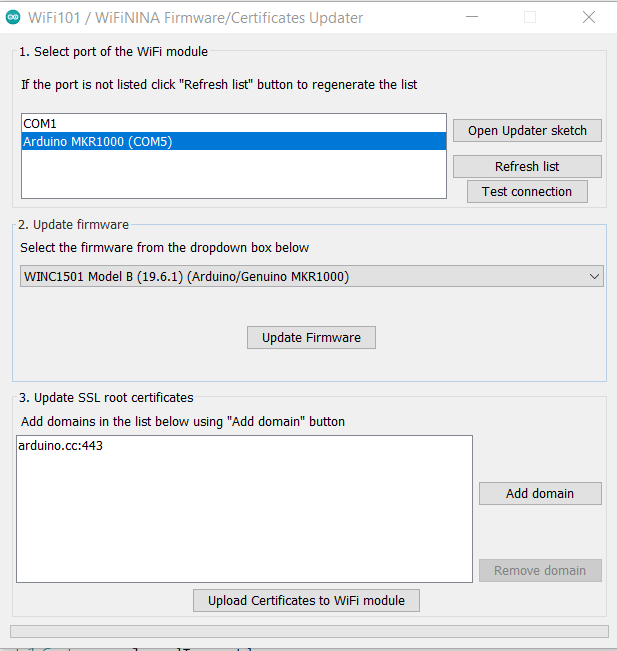The width and height of the screenshot is (617, 651).
Task: Select the COM1 port entry
Action: pos(234,123)
